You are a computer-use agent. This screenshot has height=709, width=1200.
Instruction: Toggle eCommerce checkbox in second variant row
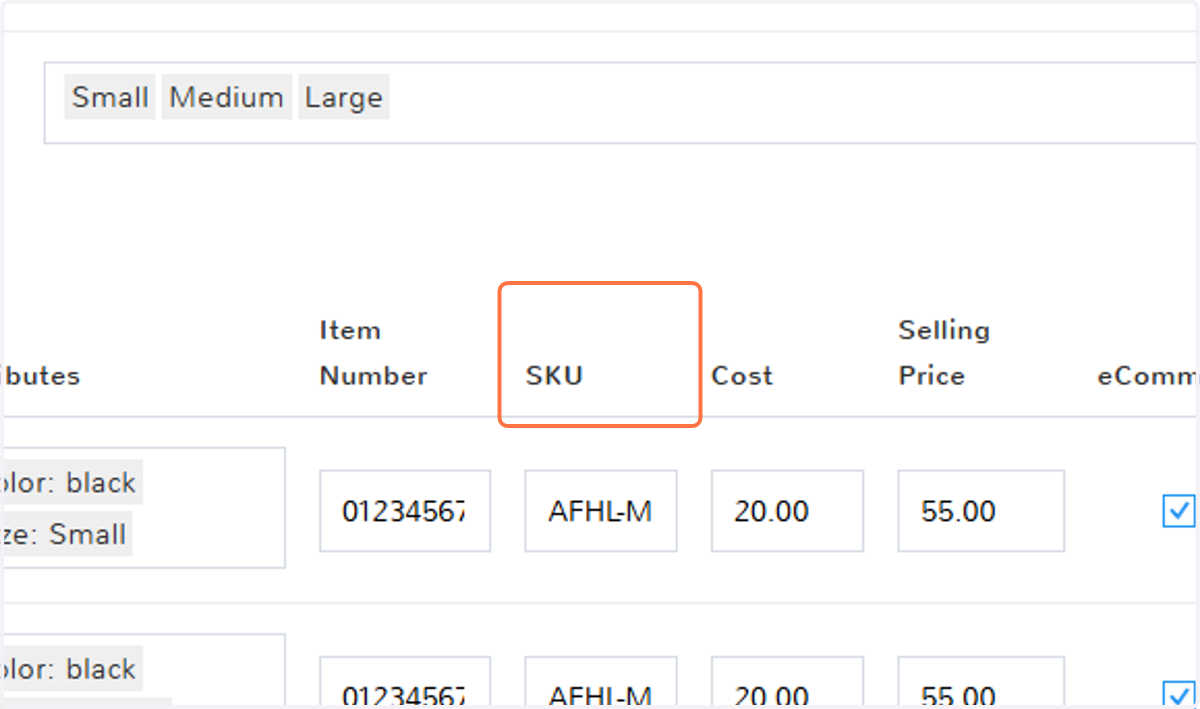click(1179, 694)
